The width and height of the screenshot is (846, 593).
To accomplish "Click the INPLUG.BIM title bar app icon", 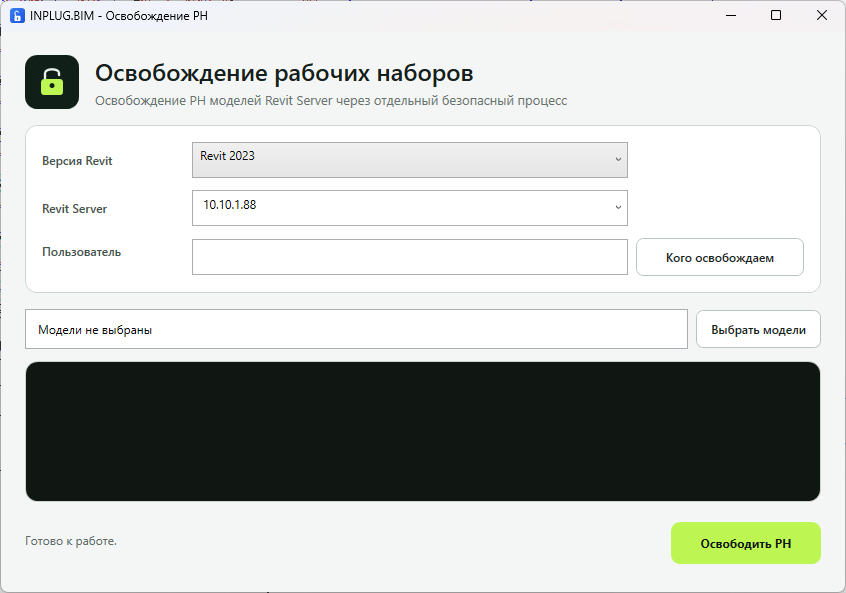I will point(17,16).
